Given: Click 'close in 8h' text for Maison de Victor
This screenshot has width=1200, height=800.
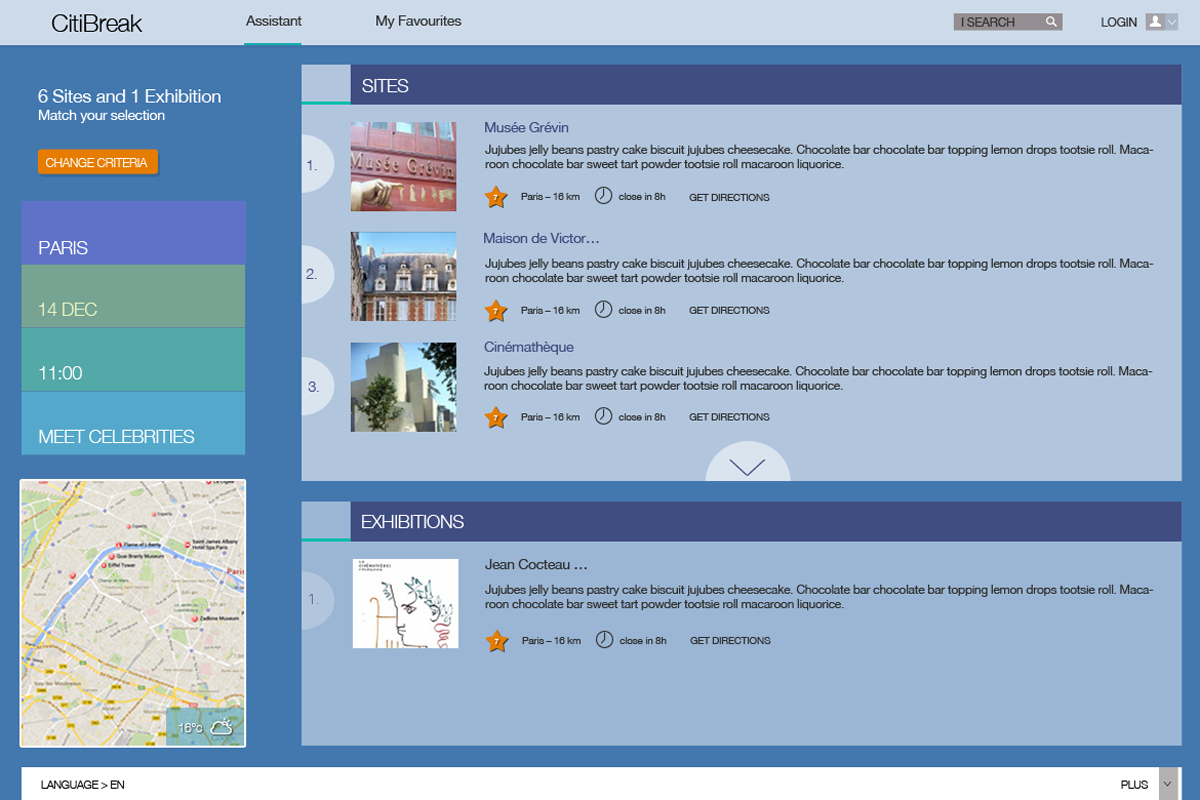Looking at the screenshot, I should pyautogui.click(x=642, y=310).
